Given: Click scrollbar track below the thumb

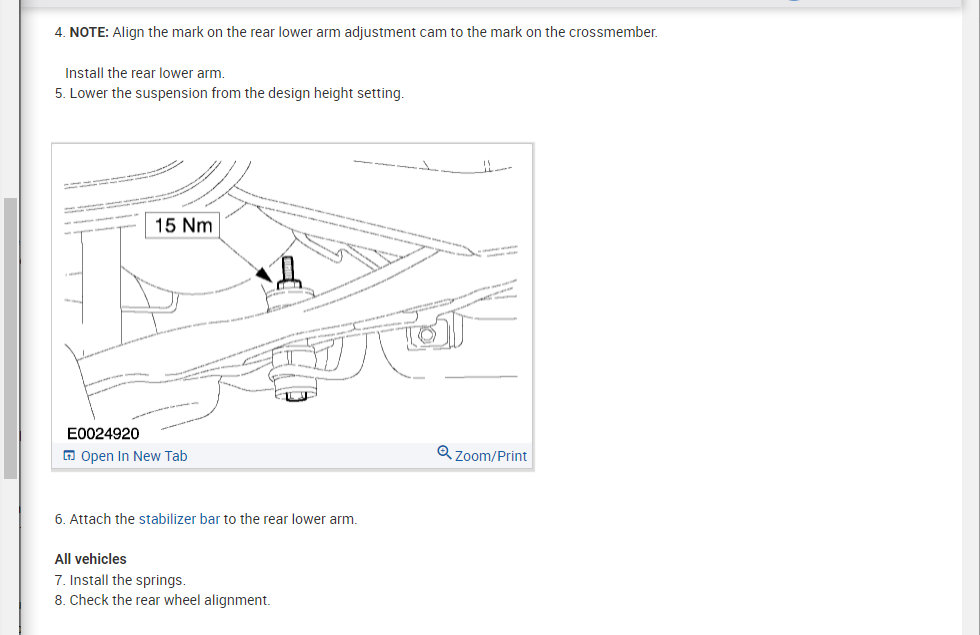Looking at the screenshot, I should (10, 556).
